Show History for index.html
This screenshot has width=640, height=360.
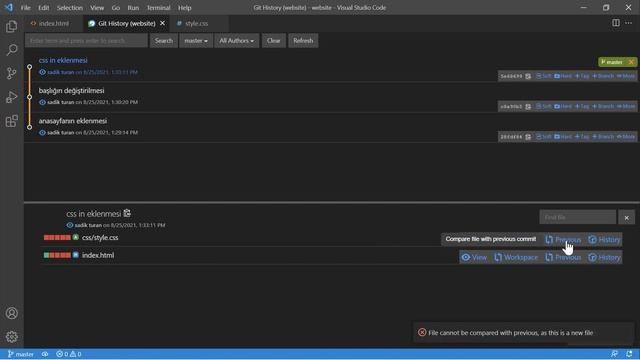[604, 258]
